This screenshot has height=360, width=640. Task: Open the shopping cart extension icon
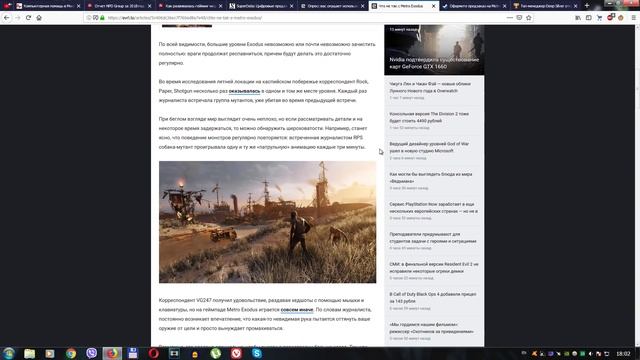(599, 18)
